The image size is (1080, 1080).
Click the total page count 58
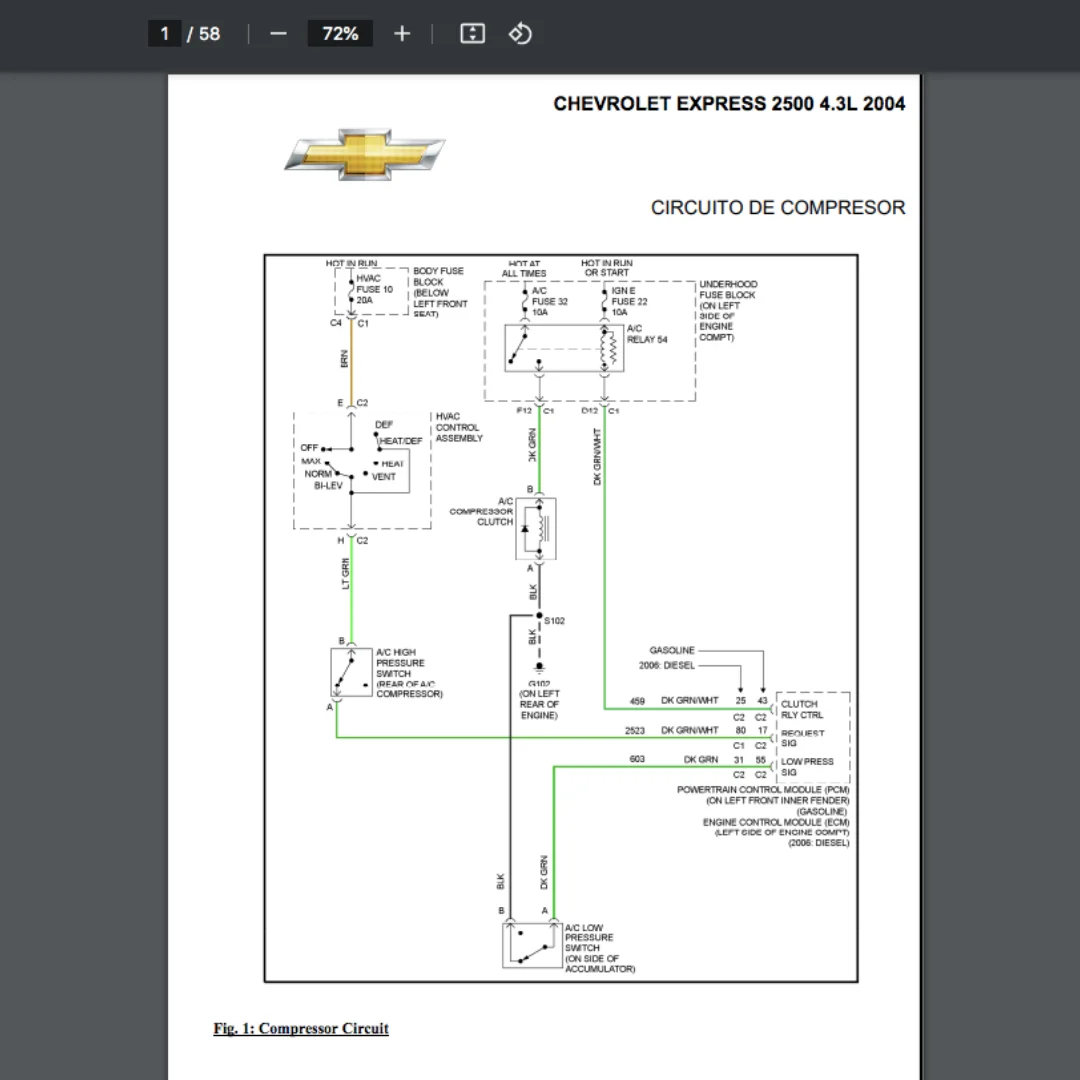209,34
